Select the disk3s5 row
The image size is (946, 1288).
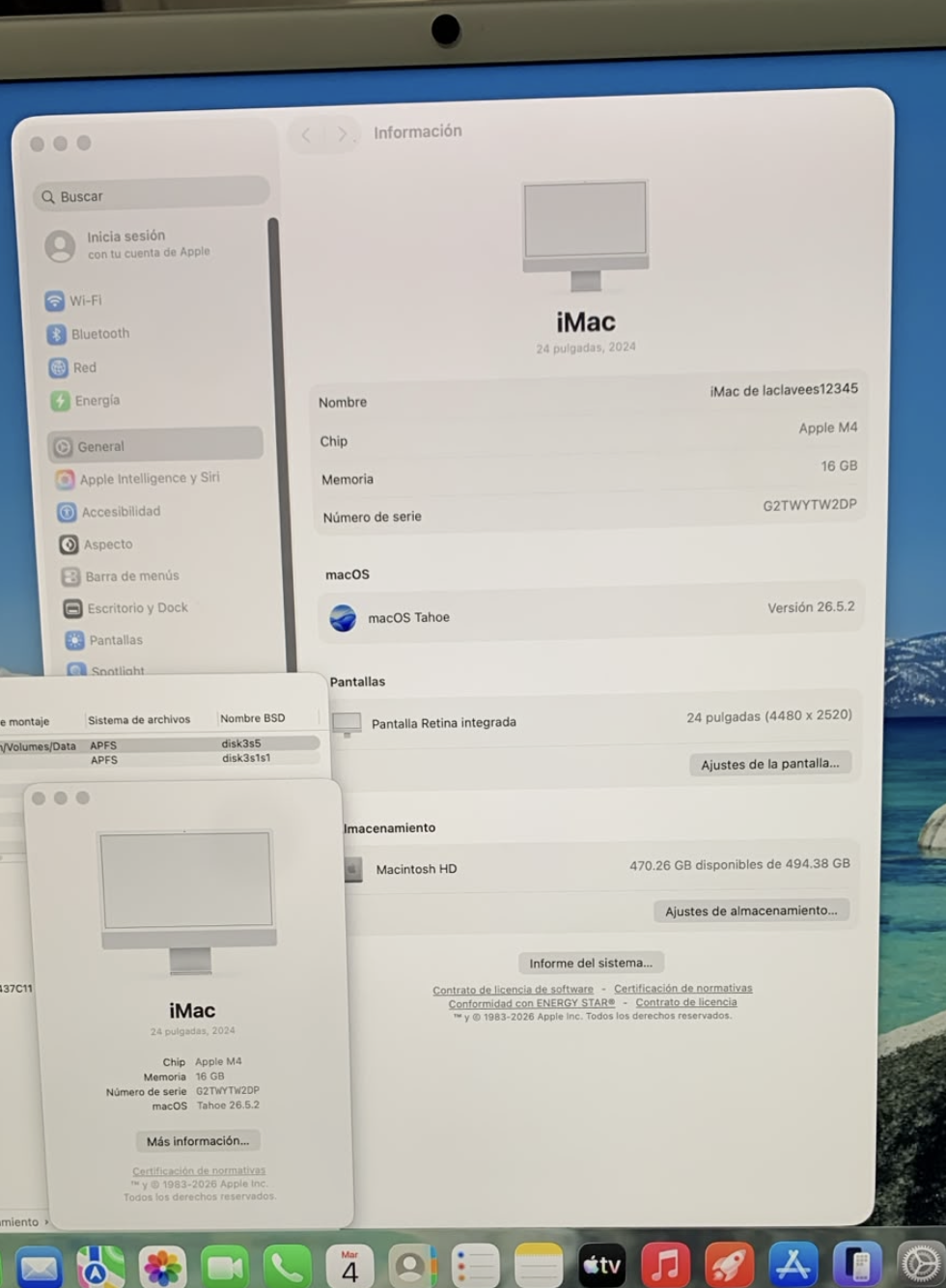point(159,744)
